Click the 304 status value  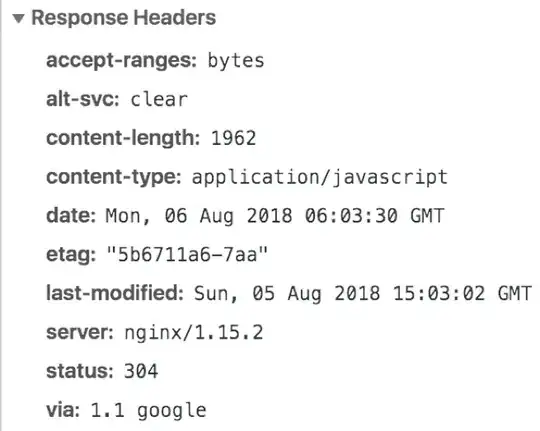tap(141, 371)
